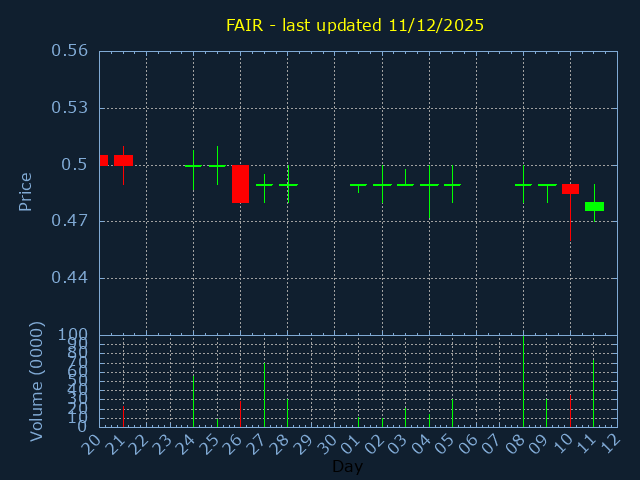Click the green volume bar on day 05
This screenshot has height=480, width=640.
point(452,413)
